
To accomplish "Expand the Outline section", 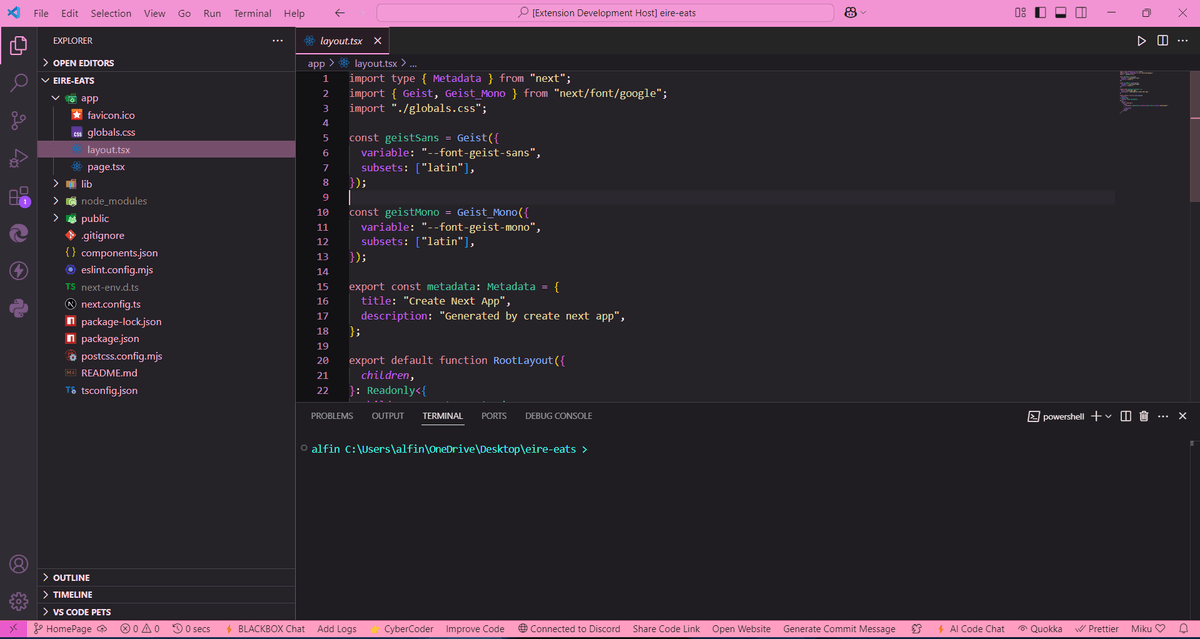I will [166, 578].
